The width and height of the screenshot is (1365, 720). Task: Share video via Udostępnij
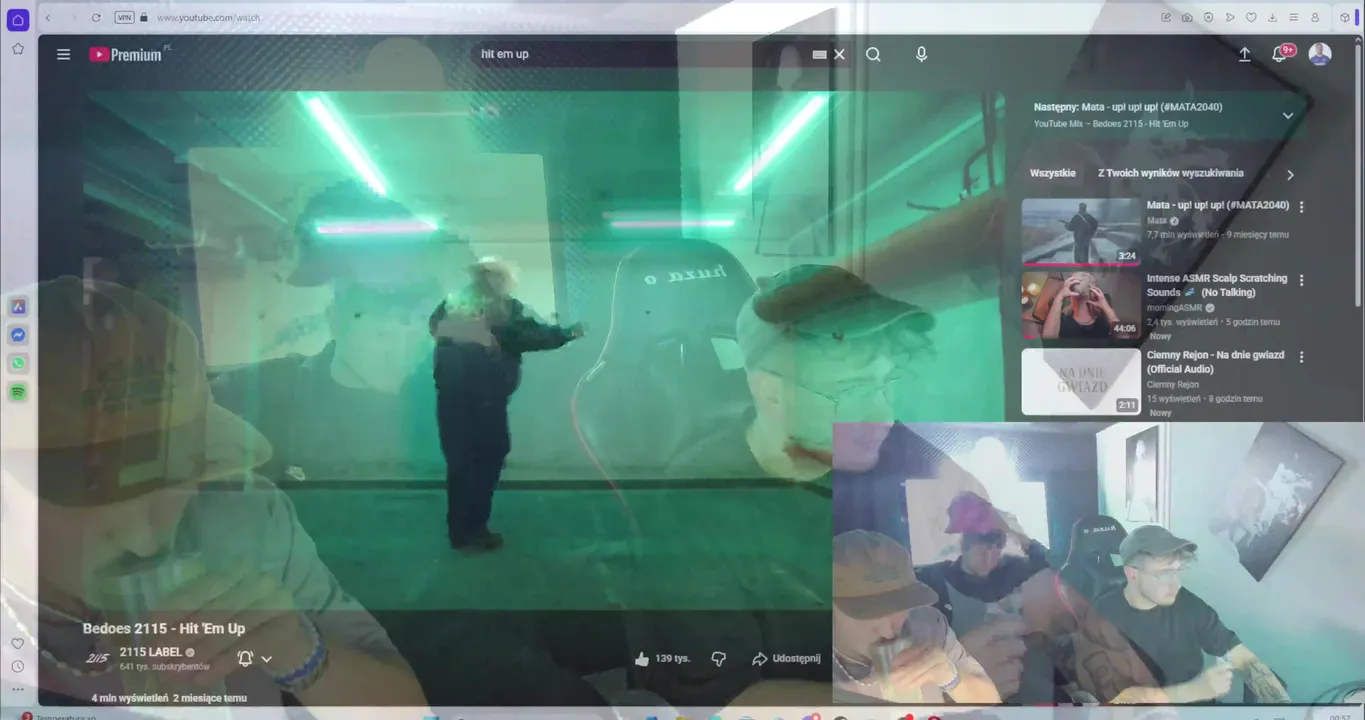tap(786, 659)
